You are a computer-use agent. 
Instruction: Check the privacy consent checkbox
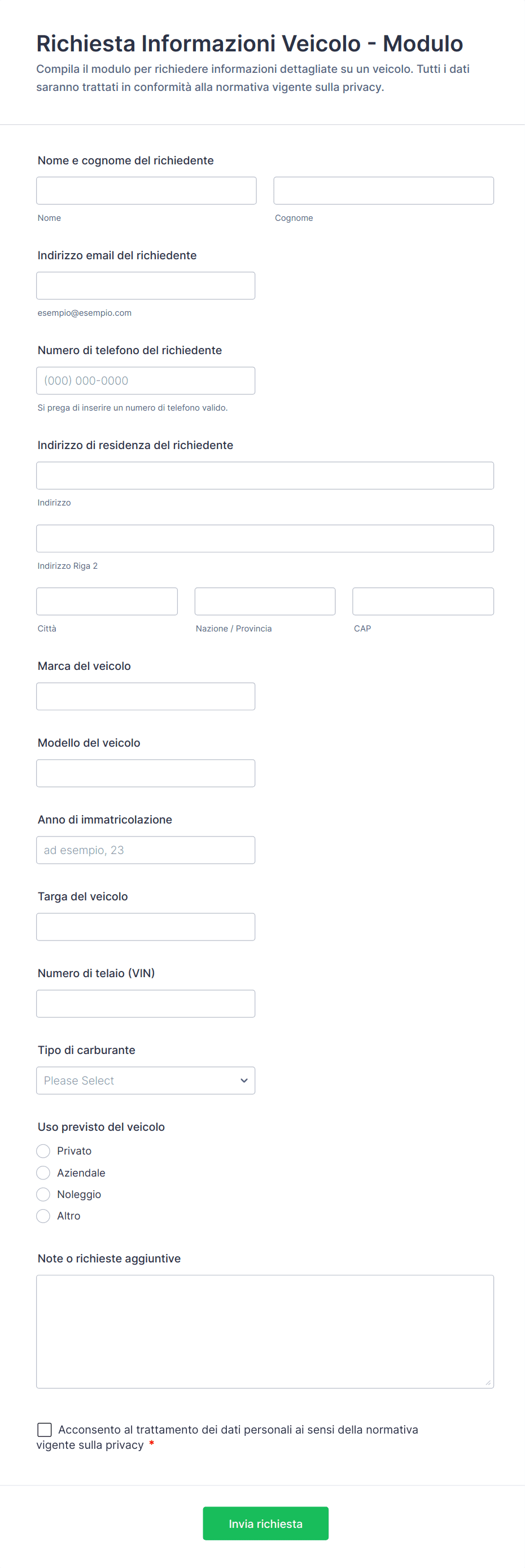click(x=45, y=1429)
